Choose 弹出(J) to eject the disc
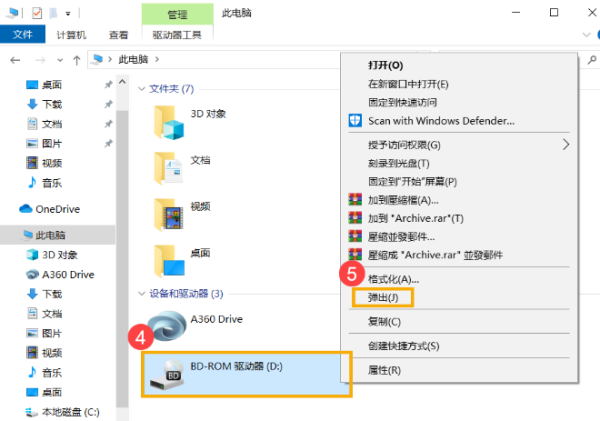Viewport: 600px width, 421px height. tap(383, 297)
